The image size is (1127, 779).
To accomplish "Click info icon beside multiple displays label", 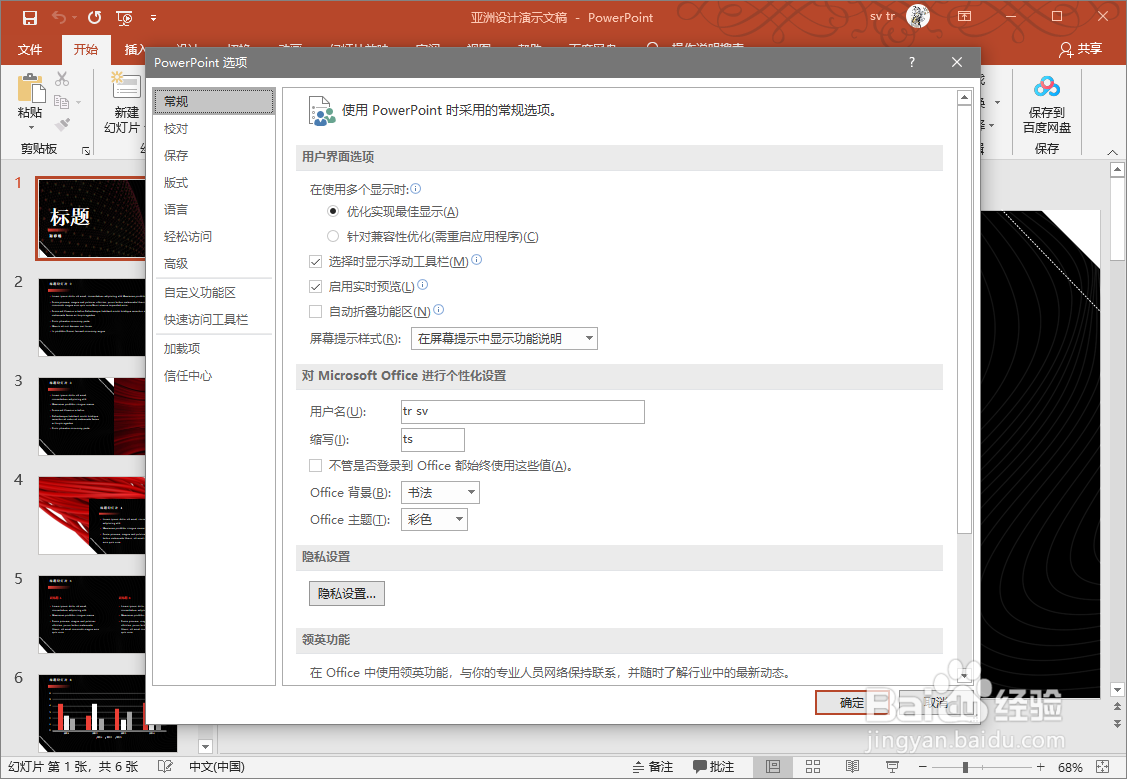I will [415, 188].
